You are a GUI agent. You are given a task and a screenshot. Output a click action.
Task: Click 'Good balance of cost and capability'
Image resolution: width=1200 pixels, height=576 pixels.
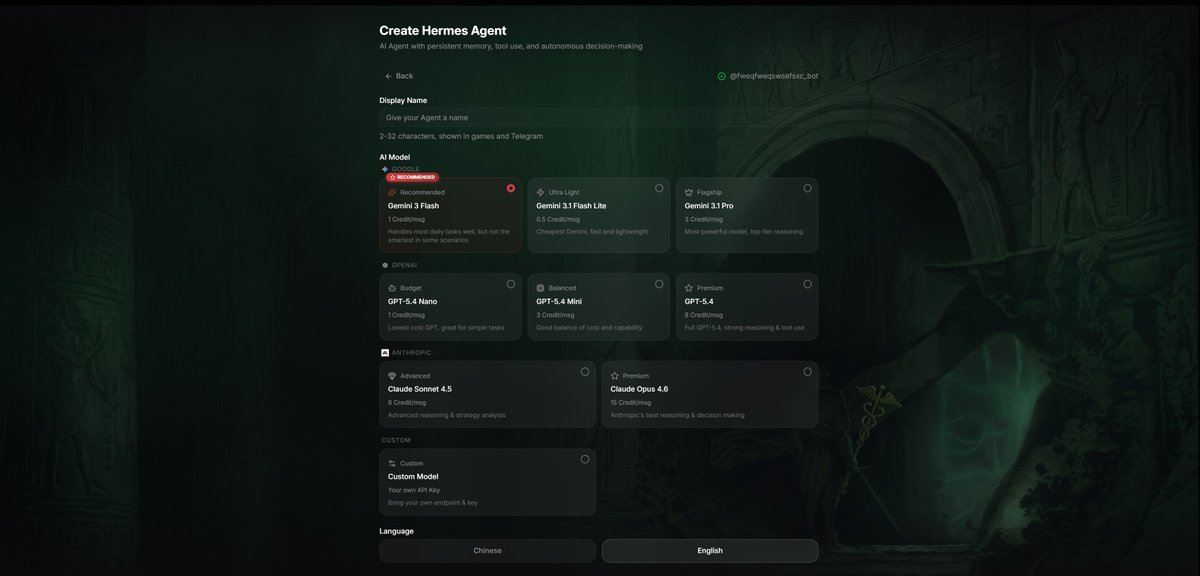589,328
